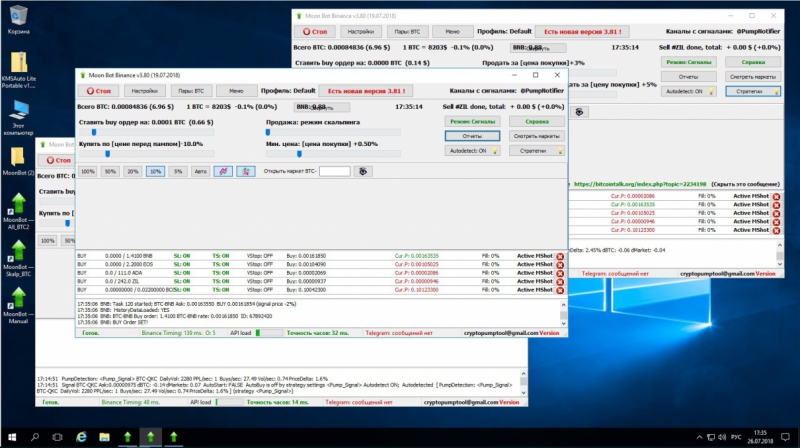
Task: Cancel the Buy: 0.10042300 order via red X
Action: pyautogui.click(x=560, y=290)
